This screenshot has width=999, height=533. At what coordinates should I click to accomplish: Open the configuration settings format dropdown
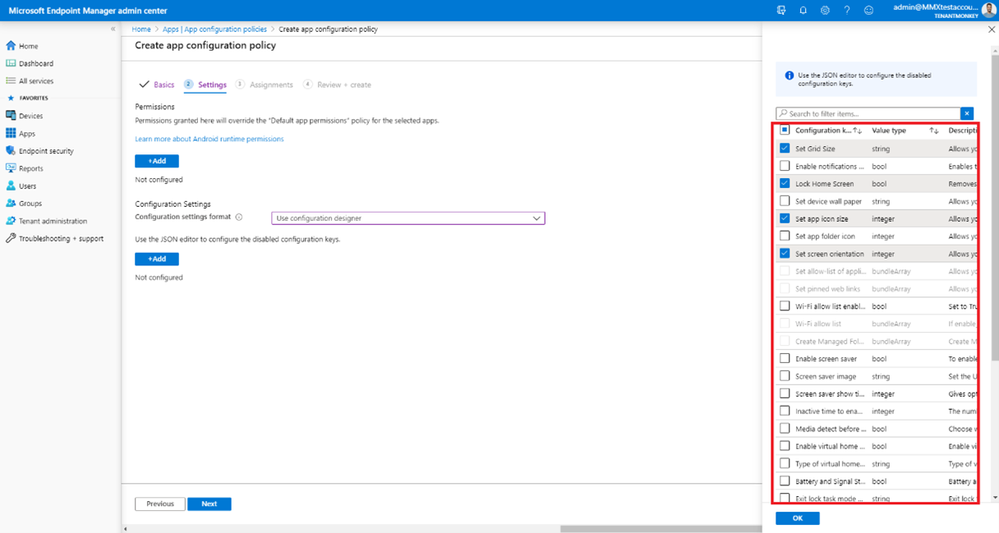point(408,218)
